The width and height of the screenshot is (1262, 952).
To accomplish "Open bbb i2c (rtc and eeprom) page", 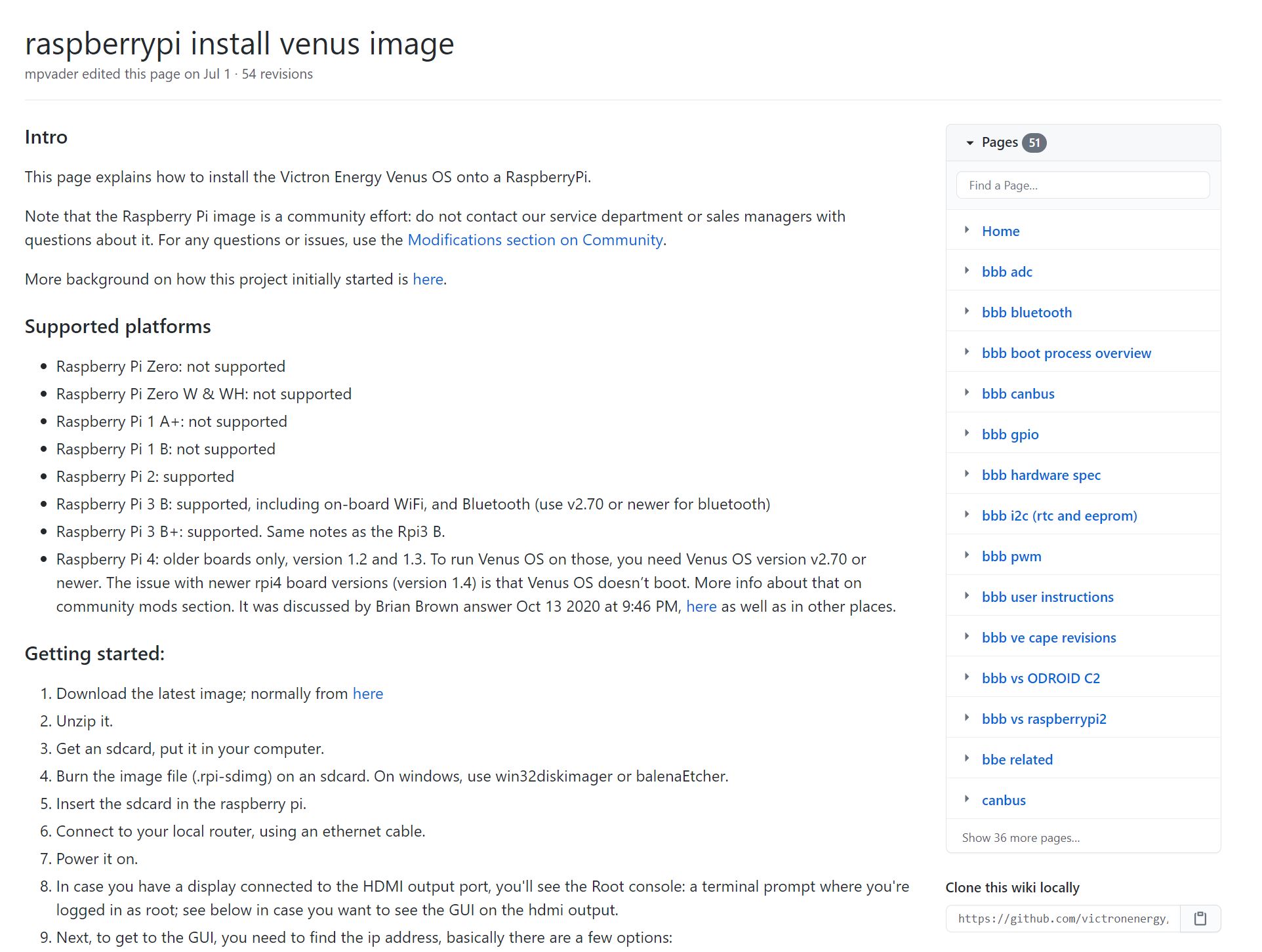I will (x=1059, y=515).
